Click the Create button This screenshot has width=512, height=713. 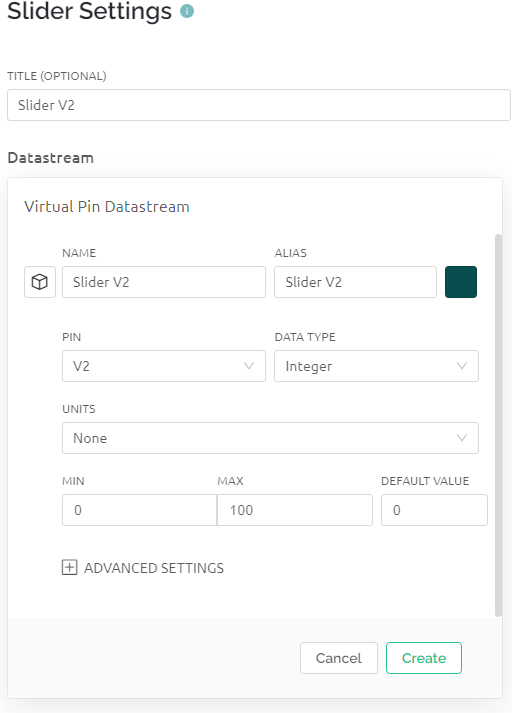point(424,658)
